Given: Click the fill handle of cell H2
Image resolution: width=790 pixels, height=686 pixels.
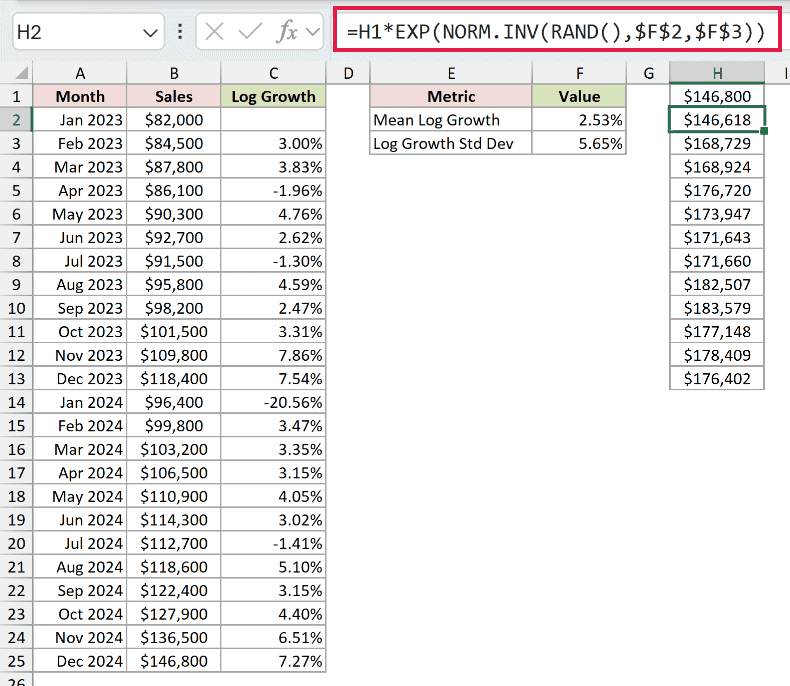Looking at the screenshot, I should (764, 131).
